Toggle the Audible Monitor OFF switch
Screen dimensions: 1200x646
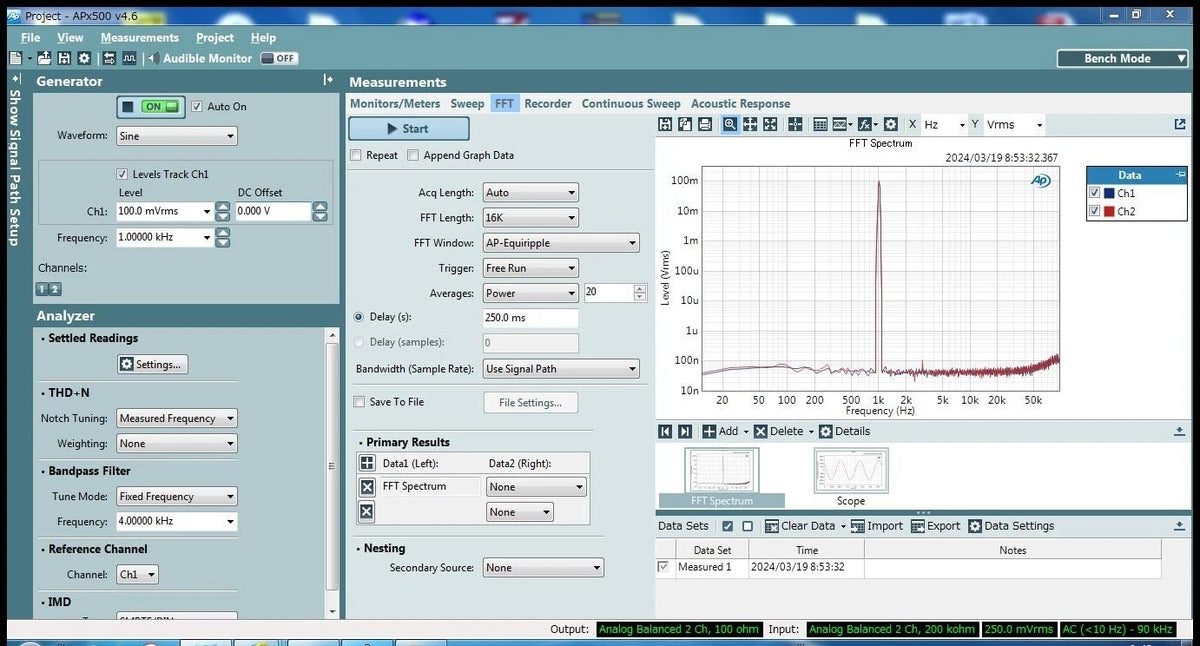pos(278,58)
